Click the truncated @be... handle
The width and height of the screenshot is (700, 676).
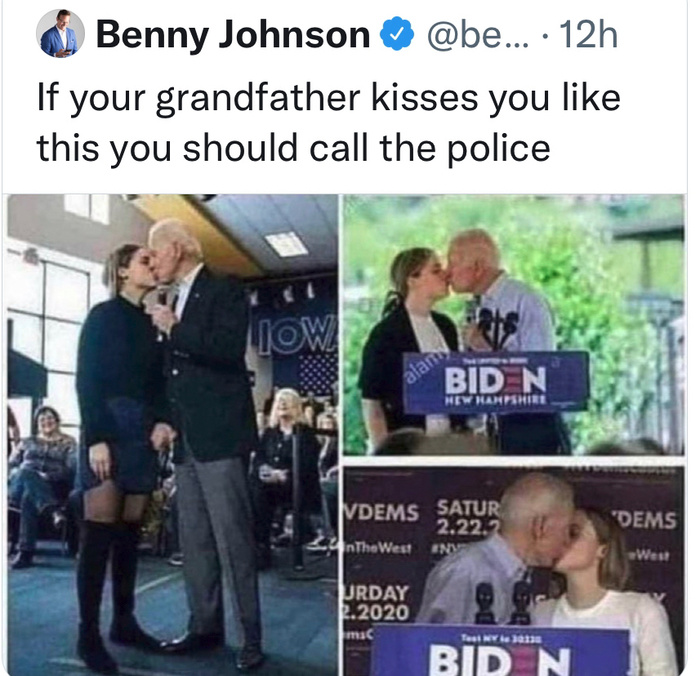coord(478,34)
